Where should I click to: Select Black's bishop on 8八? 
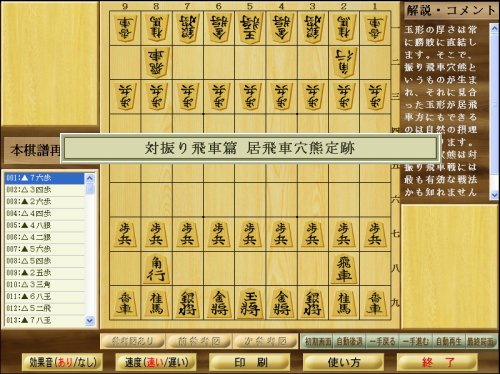point(156,269)
